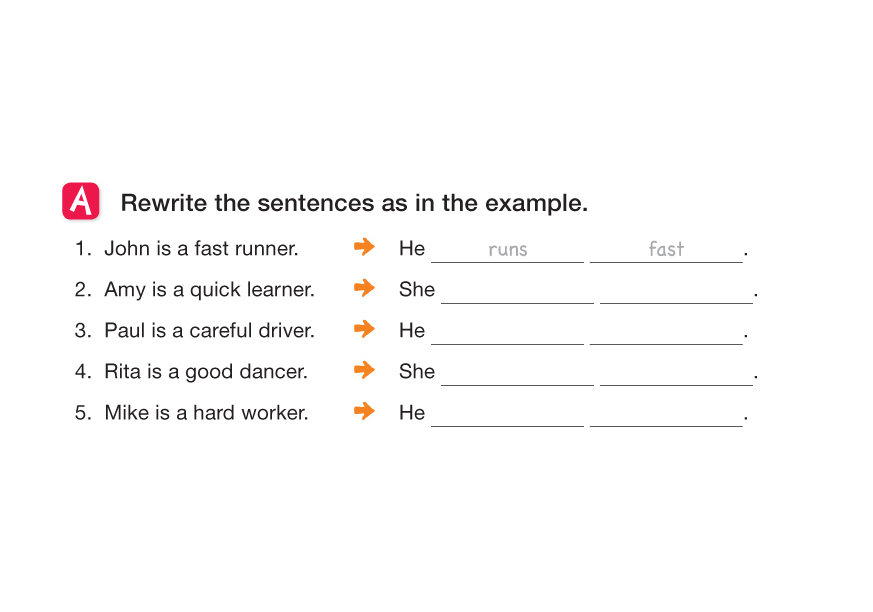Click the "Rewrite the sentences" instruction heading
The image size is (873, 612).
pos(354,203)
